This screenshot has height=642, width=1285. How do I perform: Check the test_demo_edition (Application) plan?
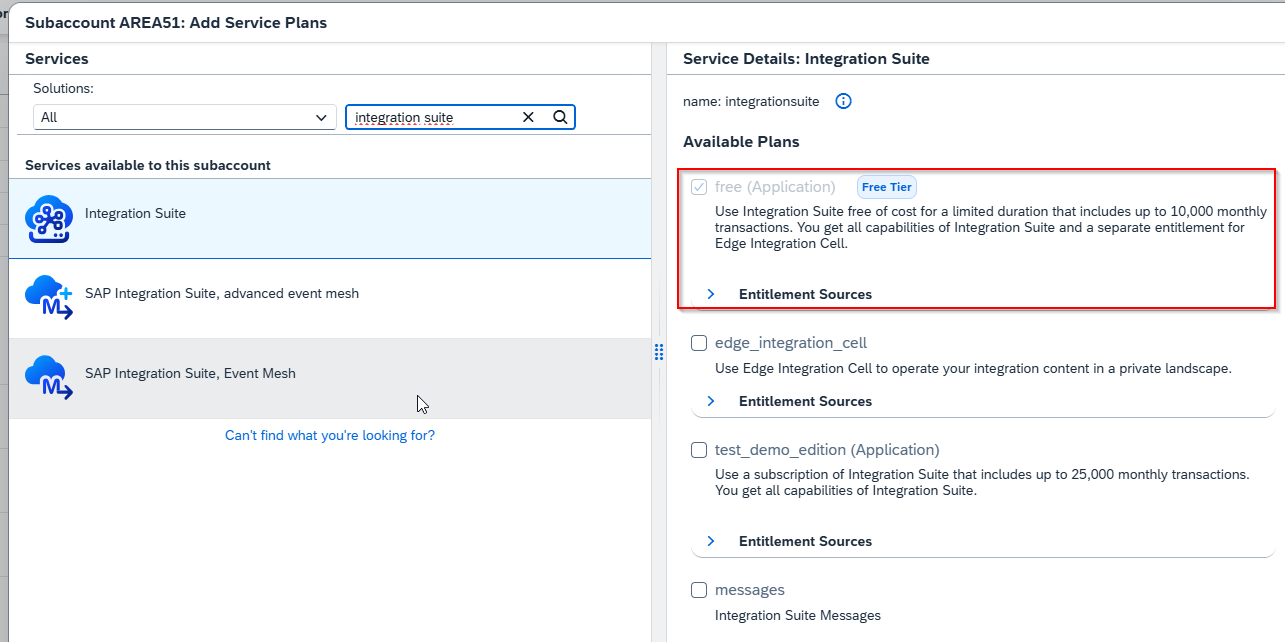pos(698,450)
